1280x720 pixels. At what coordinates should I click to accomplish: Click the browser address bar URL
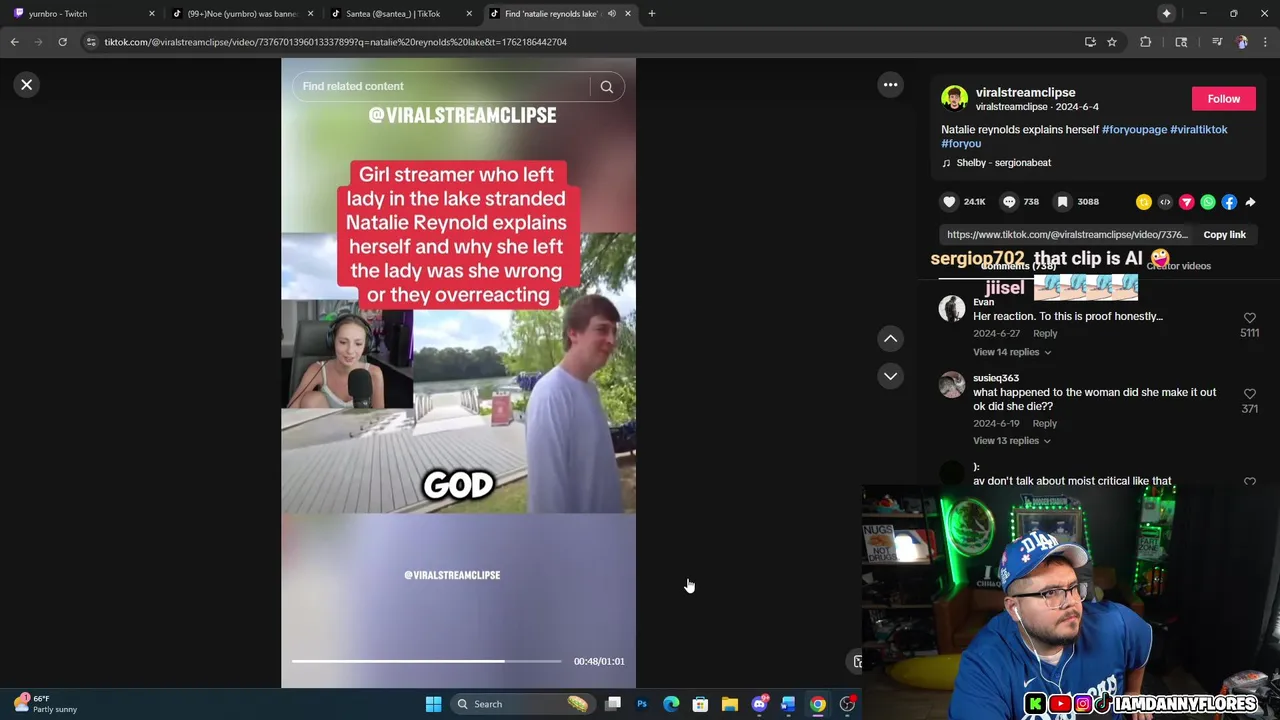[x=336, y=42]
